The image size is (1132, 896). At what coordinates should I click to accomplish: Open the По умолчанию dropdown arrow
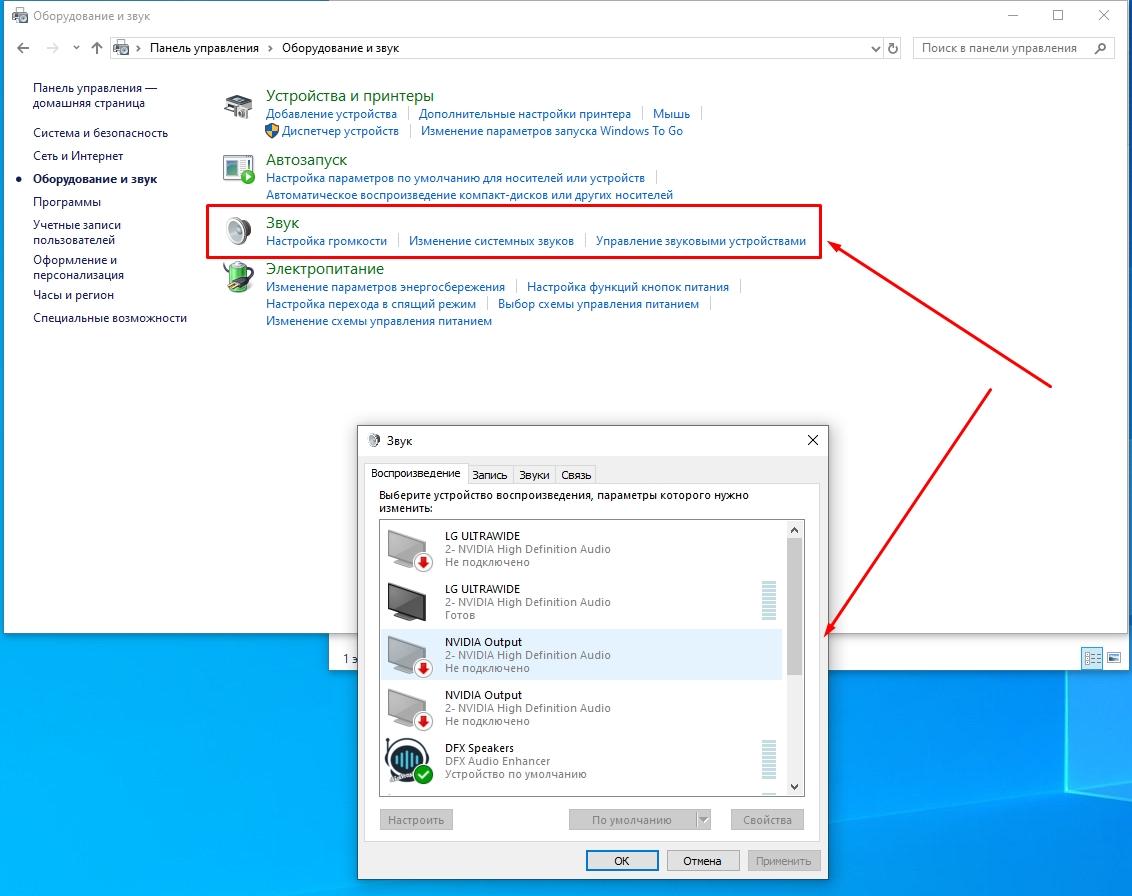[703, 820]
